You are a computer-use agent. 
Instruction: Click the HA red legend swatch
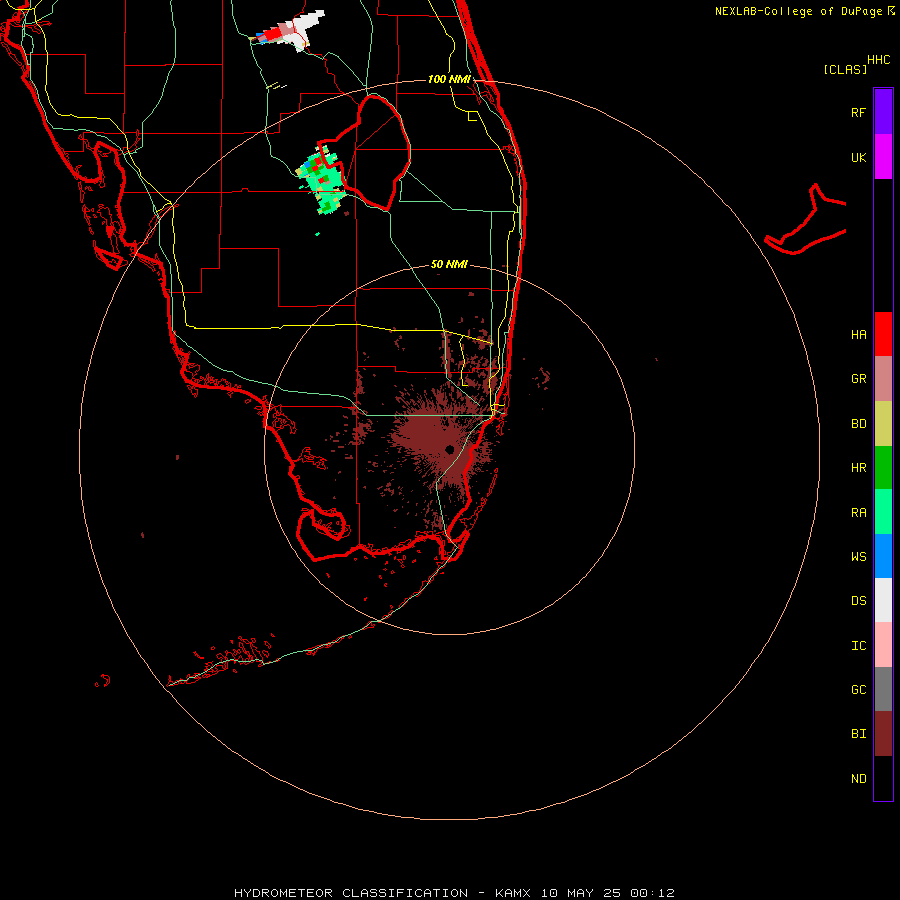click(883, 334)
